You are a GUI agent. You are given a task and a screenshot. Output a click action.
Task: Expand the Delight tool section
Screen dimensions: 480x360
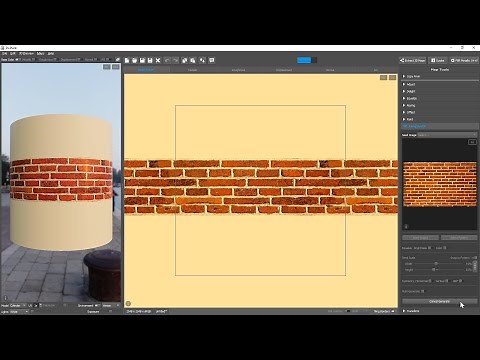(439, 91)
